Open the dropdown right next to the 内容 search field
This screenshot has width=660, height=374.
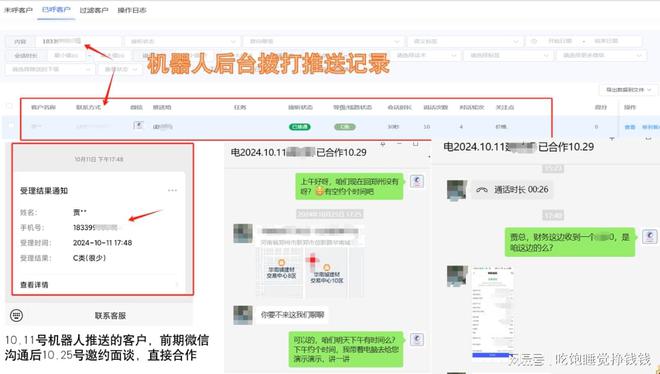[183, 41]
